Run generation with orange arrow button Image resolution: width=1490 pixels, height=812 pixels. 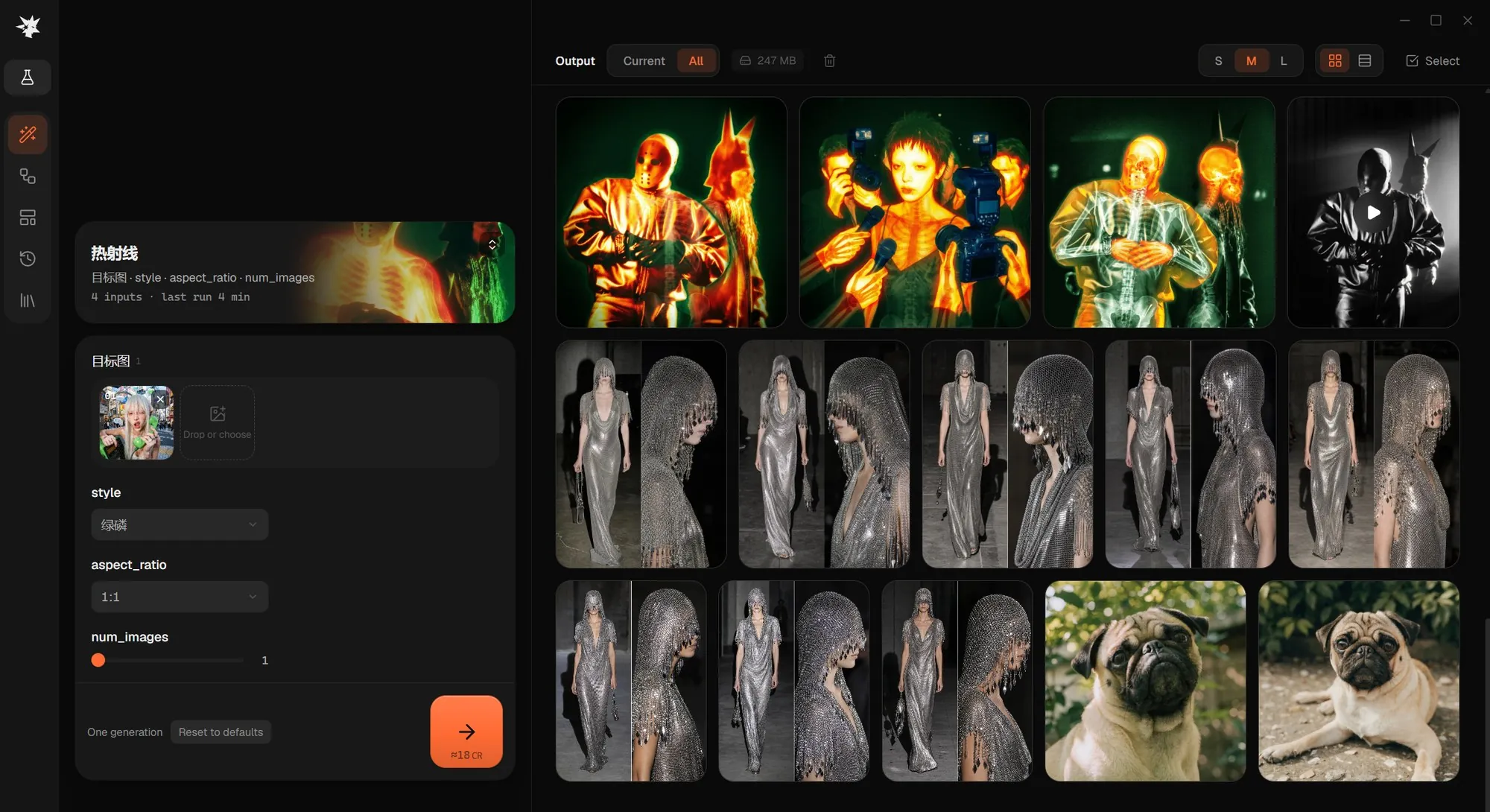466,732
